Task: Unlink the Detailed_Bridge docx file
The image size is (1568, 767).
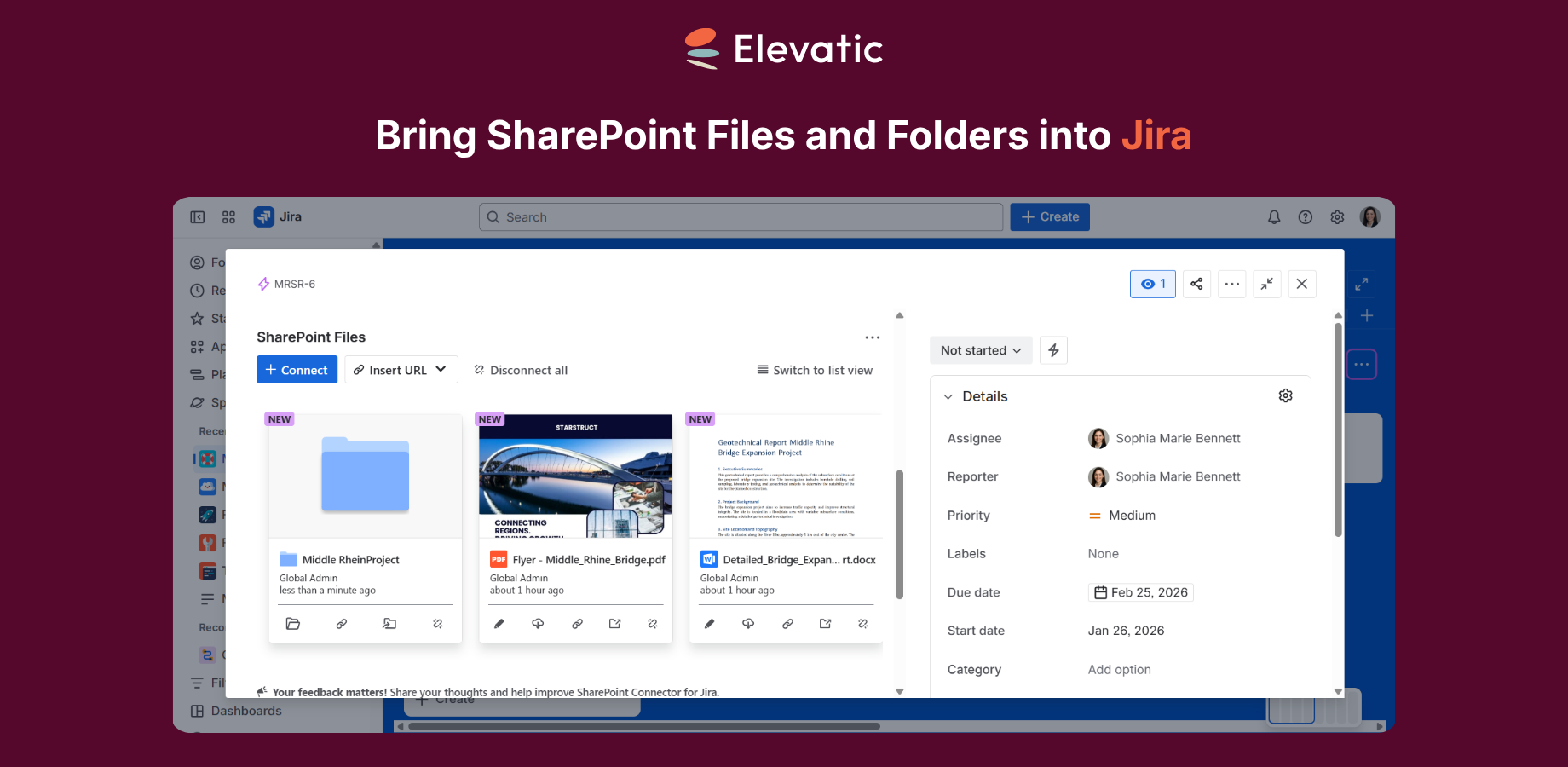Action: pos(863,623)
